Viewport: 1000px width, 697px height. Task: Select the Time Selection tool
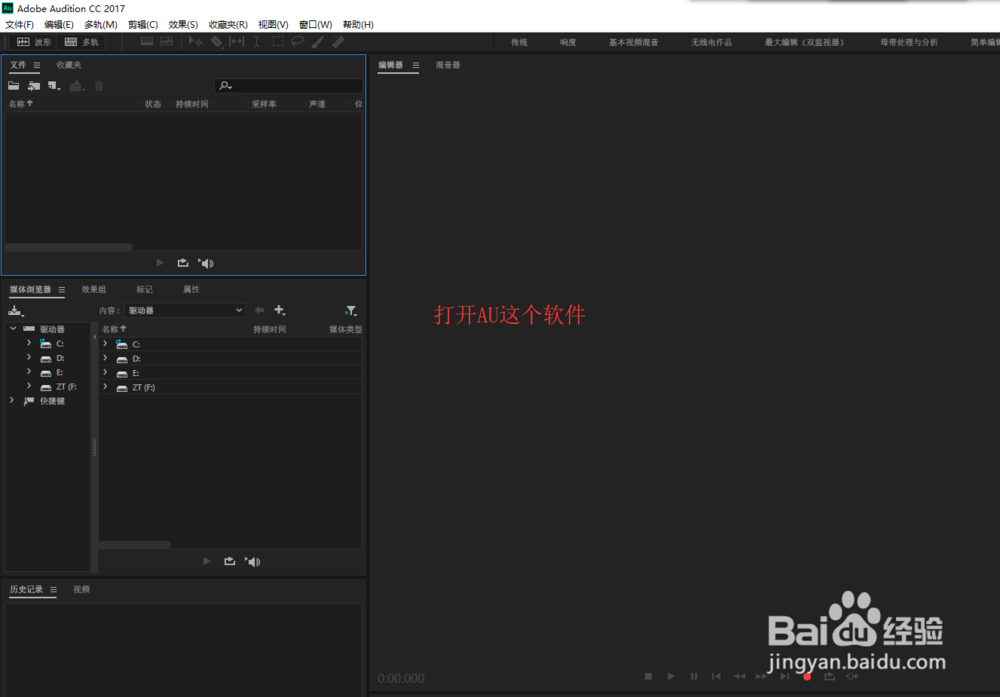[x=256, y=42]
